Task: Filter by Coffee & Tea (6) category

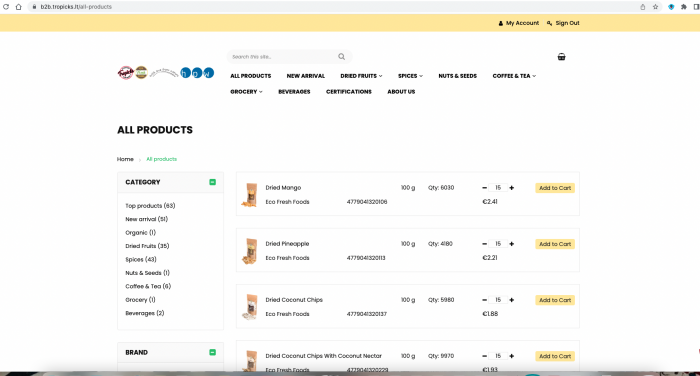Action: point(148,286)
